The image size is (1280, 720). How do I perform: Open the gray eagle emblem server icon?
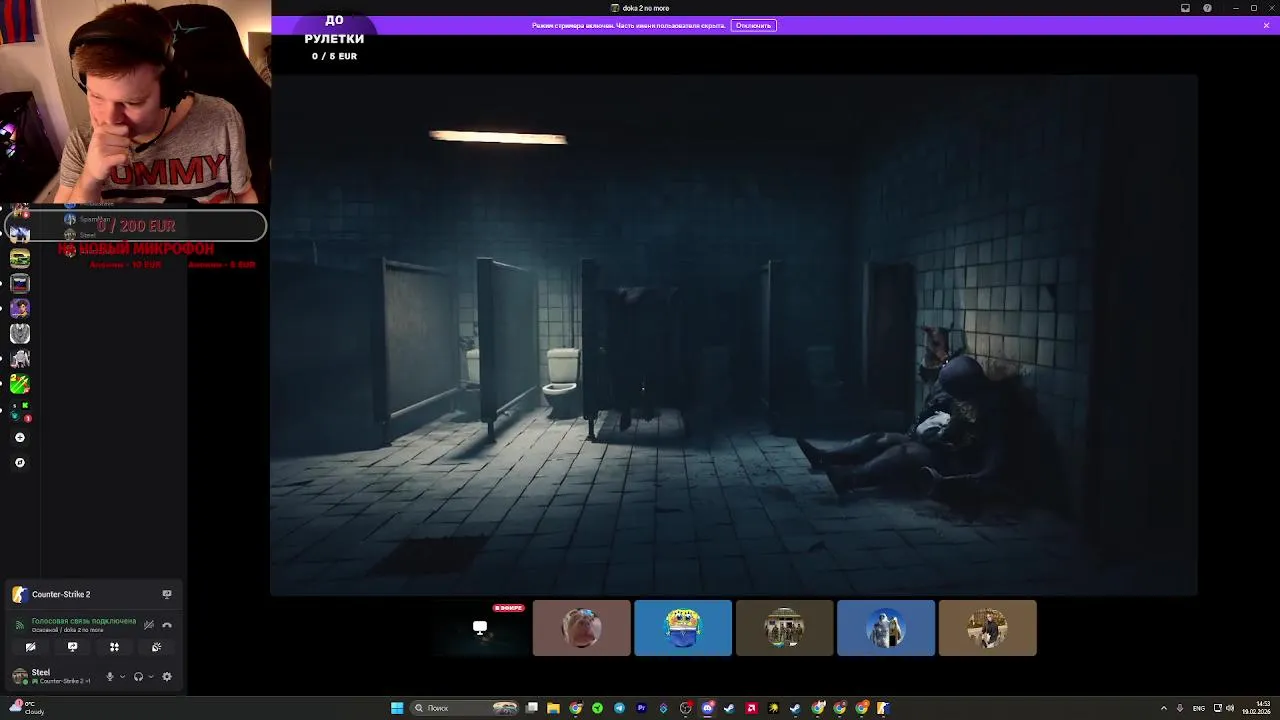(x=20, y=333)
